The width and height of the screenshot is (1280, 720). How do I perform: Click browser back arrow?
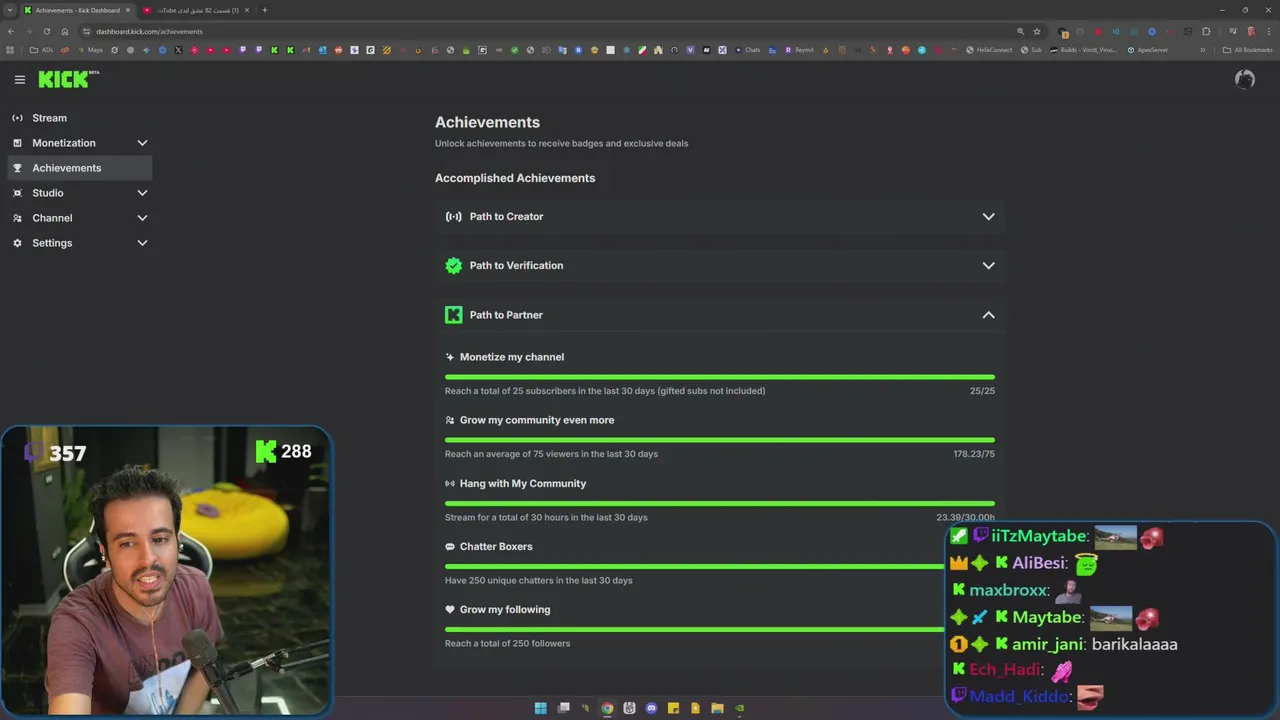tap(11, 31)
